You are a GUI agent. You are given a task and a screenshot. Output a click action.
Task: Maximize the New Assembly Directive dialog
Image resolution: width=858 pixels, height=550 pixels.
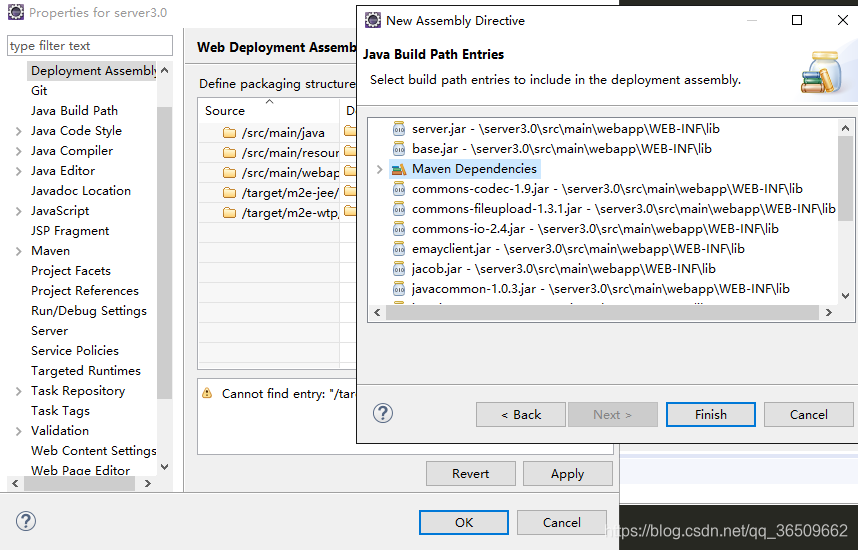click(797, 20)
